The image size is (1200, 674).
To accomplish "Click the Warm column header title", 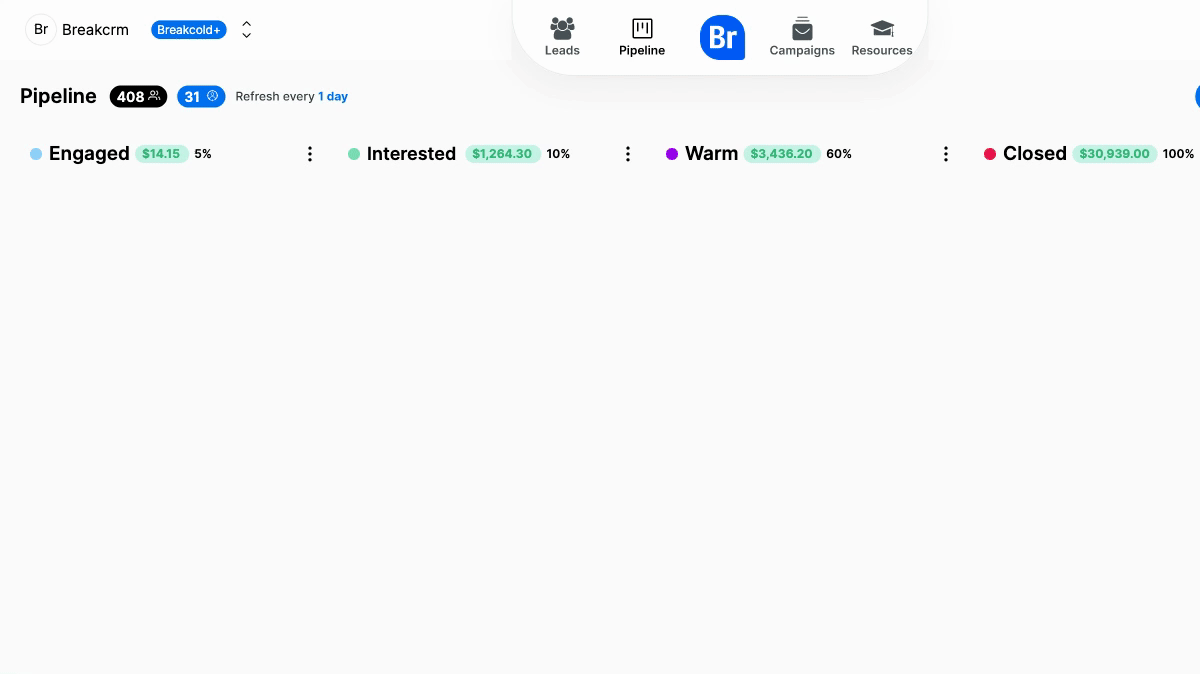I will [x=711, y=154].
